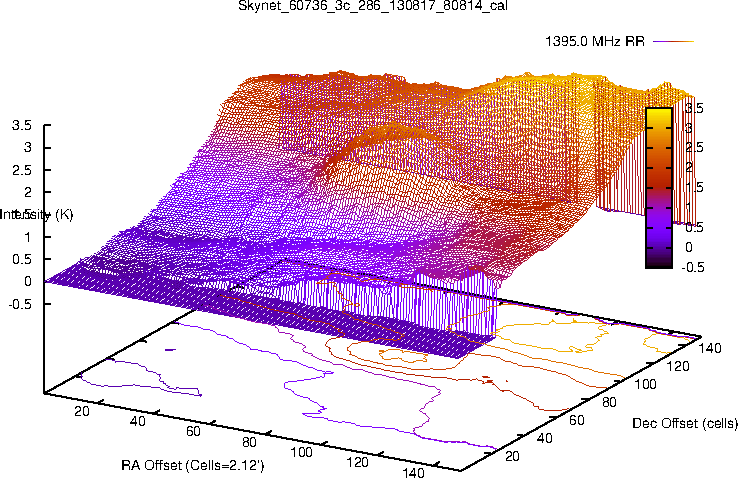The height and width of the screenshot is (478, 738).
Task: Pick tick 20 on the Dec Offset axis
Action: [512, 456]
